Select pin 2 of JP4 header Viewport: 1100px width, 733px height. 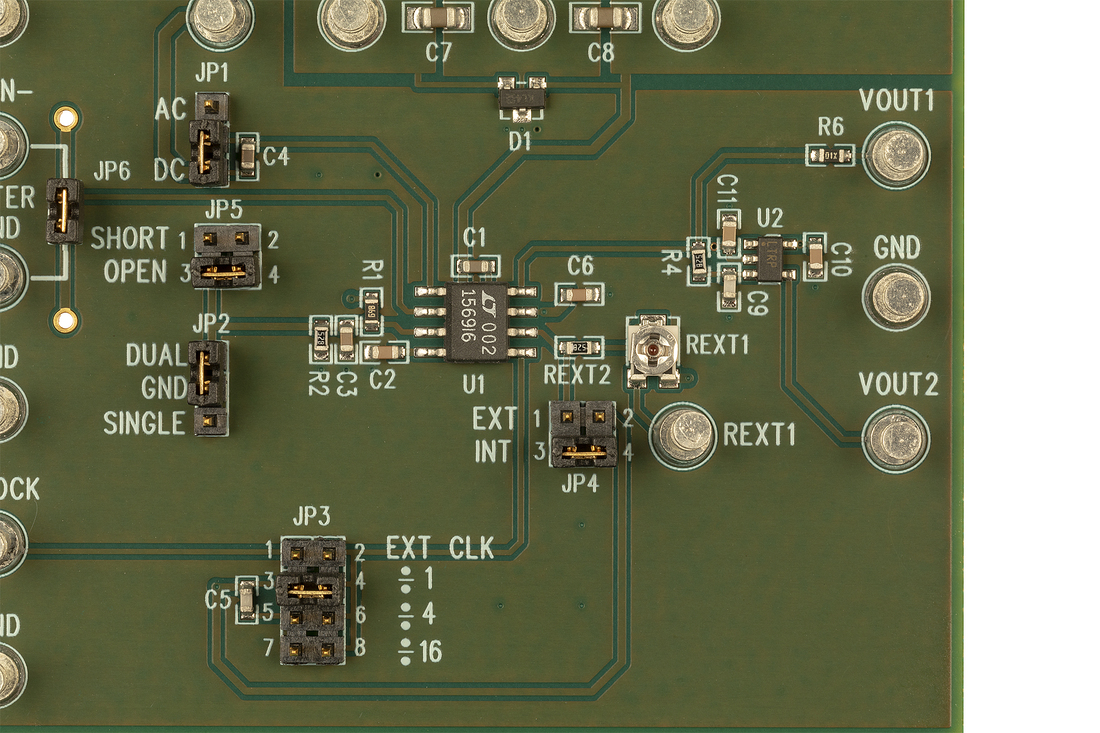600,417
